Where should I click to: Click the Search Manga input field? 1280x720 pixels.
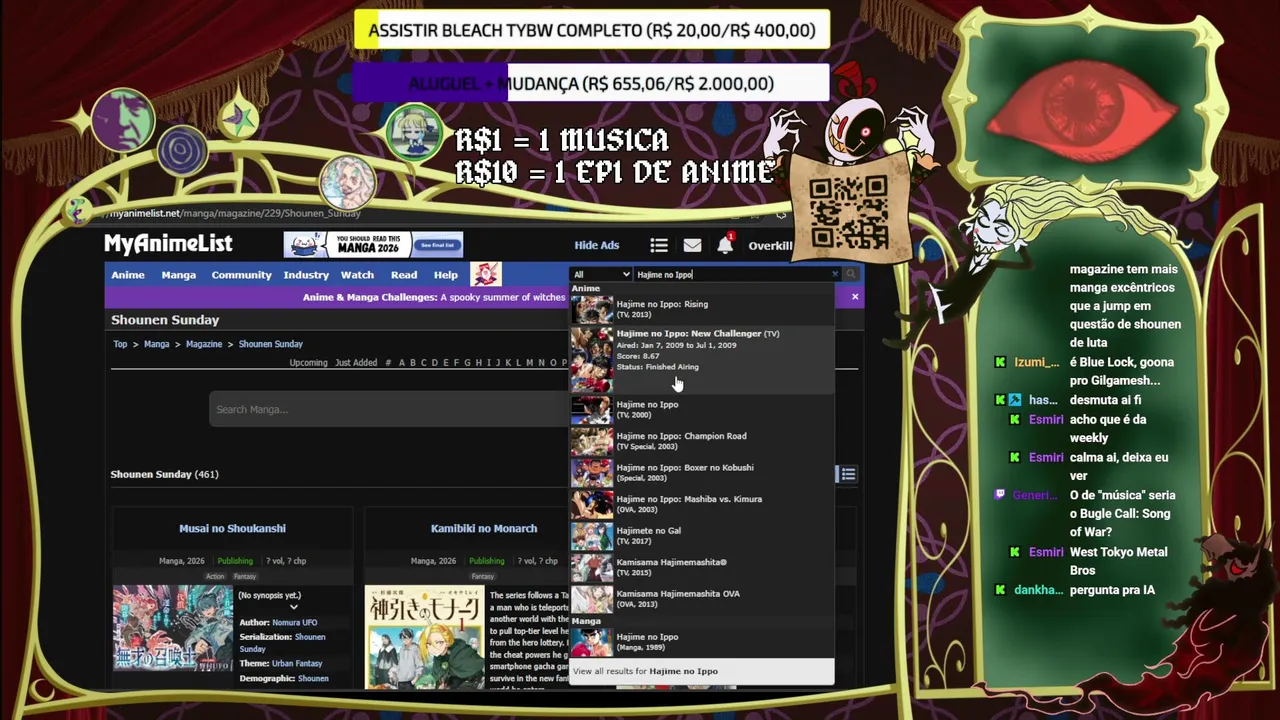(389, 409)
